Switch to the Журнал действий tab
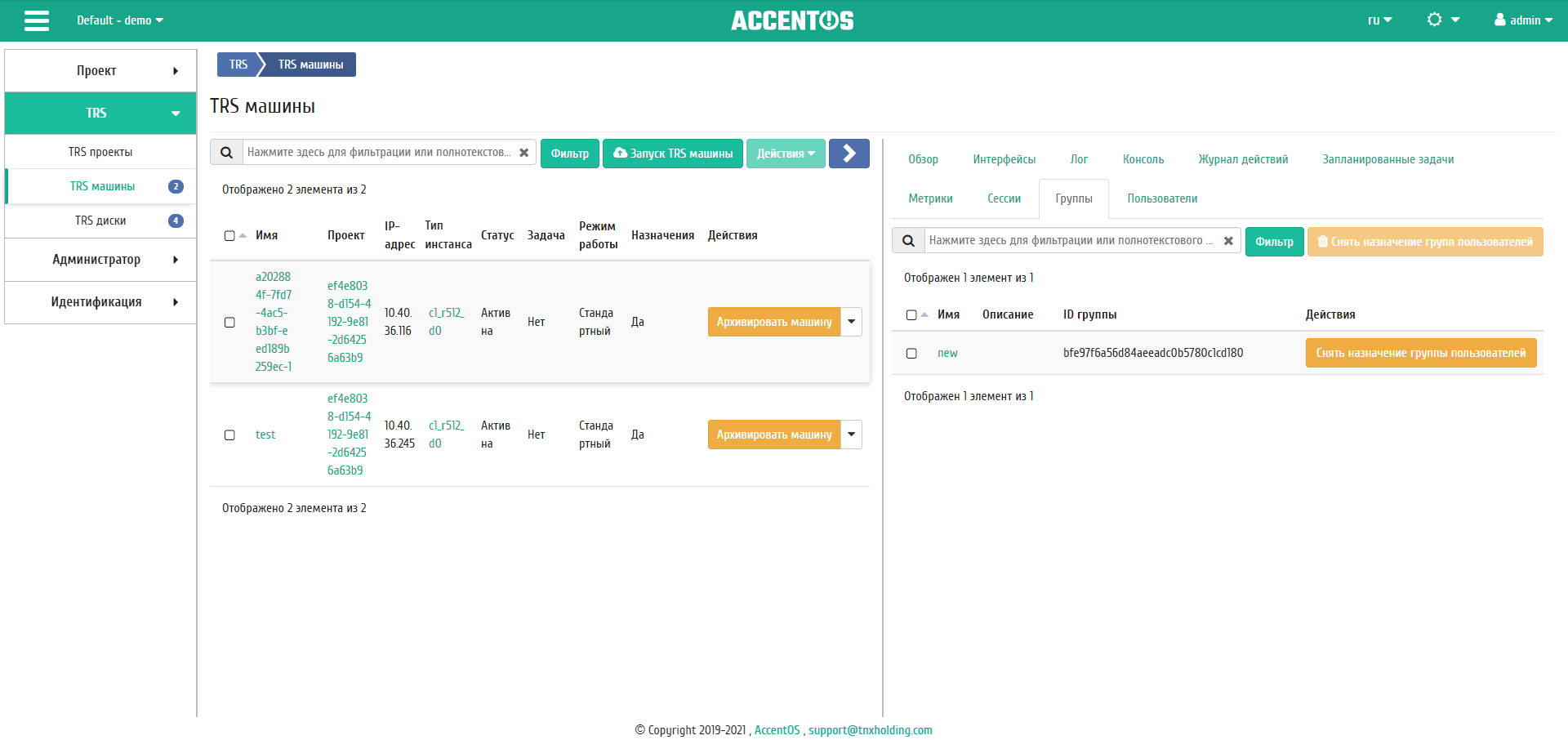The width and height of the screenshot is (1568, 740). click(x=1243, y=159)
